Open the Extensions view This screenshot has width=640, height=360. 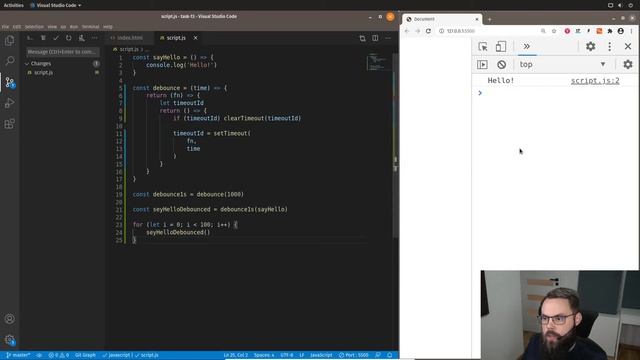9,124
